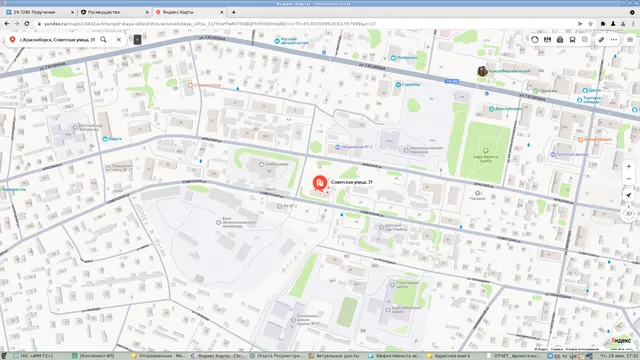Close the 29-7285 Поручение tab
Image resolution: width=640 pixels, height=360 pixels.
pyautogui.click(x=73, y=12)
